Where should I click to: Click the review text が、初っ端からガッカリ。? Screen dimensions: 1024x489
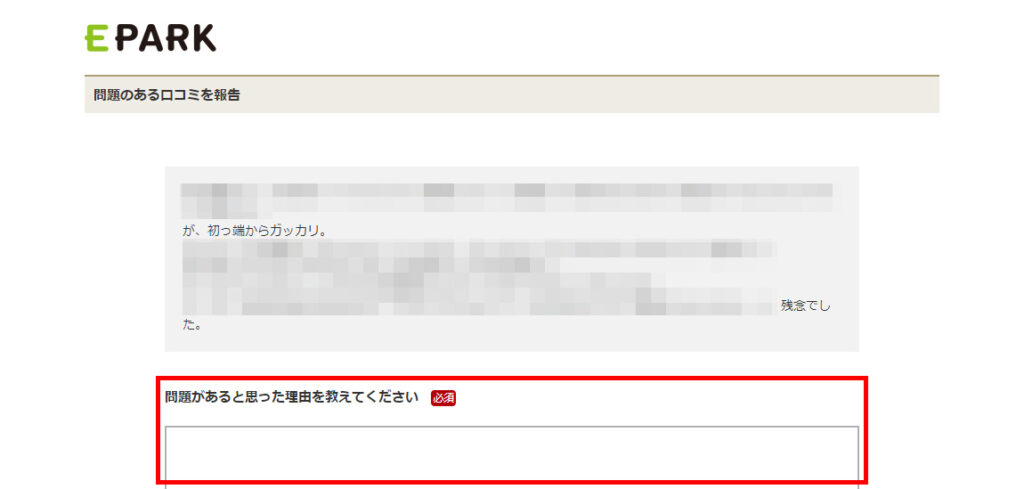pyautogui.click(x=254, y=231)
